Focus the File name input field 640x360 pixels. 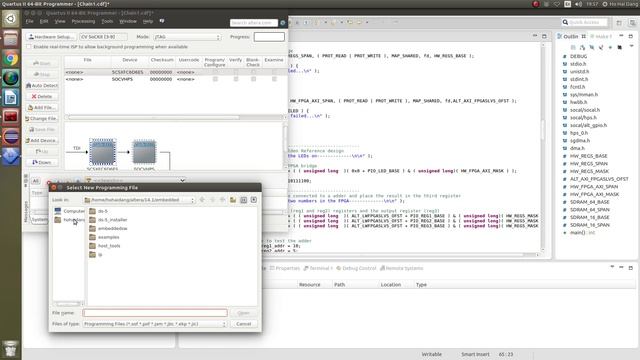[155, 313]
